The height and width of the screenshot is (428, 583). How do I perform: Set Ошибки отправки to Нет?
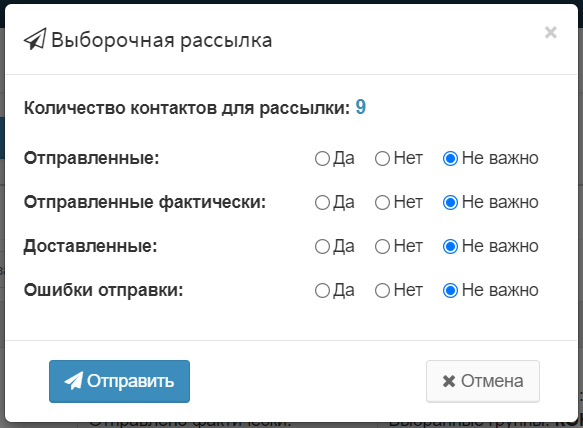click(x=382, y=290)
